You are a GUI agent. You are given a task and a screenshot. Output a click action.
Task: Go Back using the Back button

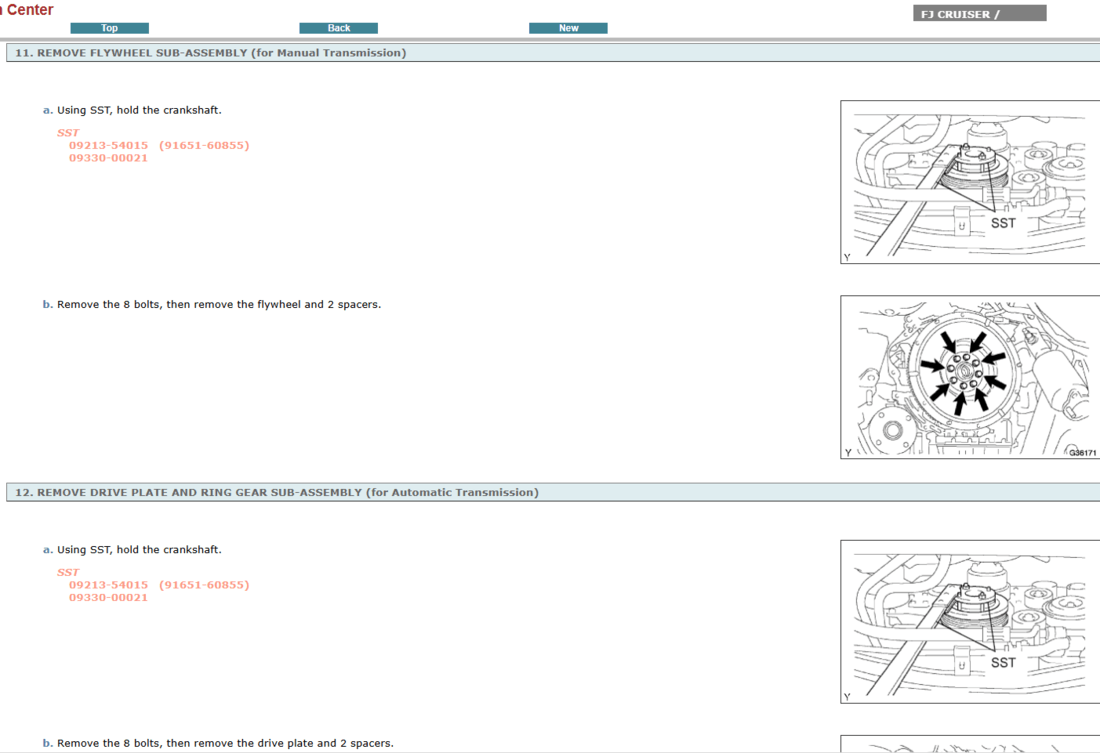click(338, 28)
